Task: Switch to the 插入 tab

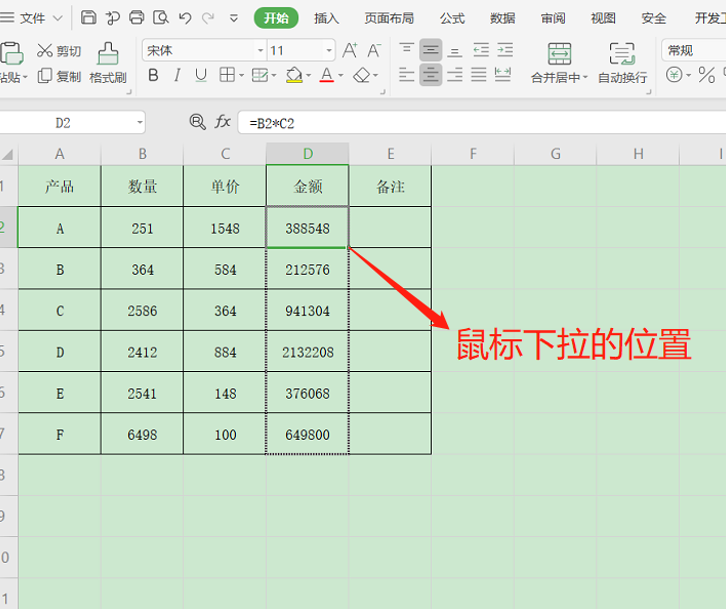Action: (x=326, y=18)
